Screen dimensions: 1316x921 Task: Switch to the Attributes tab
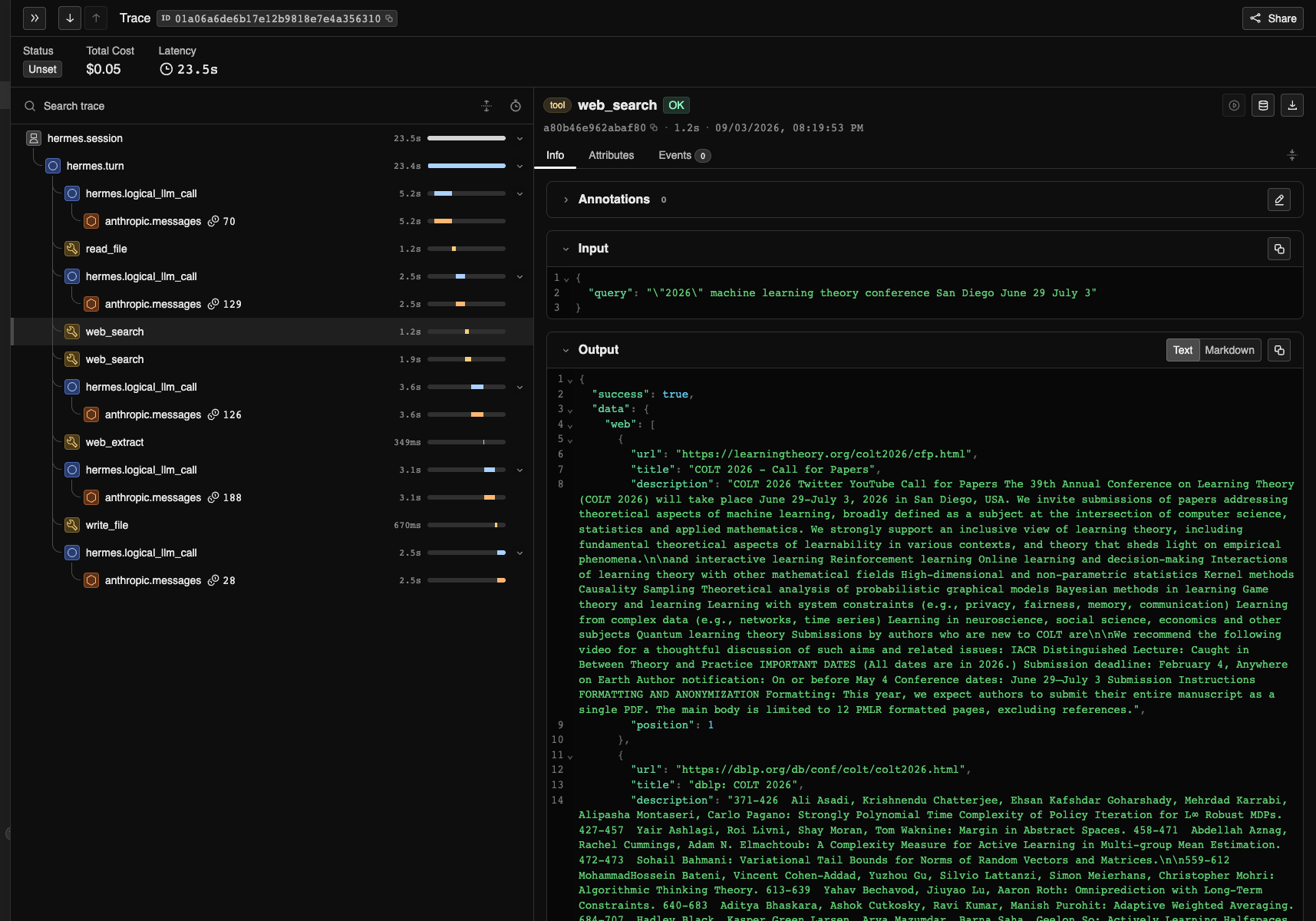tap(611, 155)
